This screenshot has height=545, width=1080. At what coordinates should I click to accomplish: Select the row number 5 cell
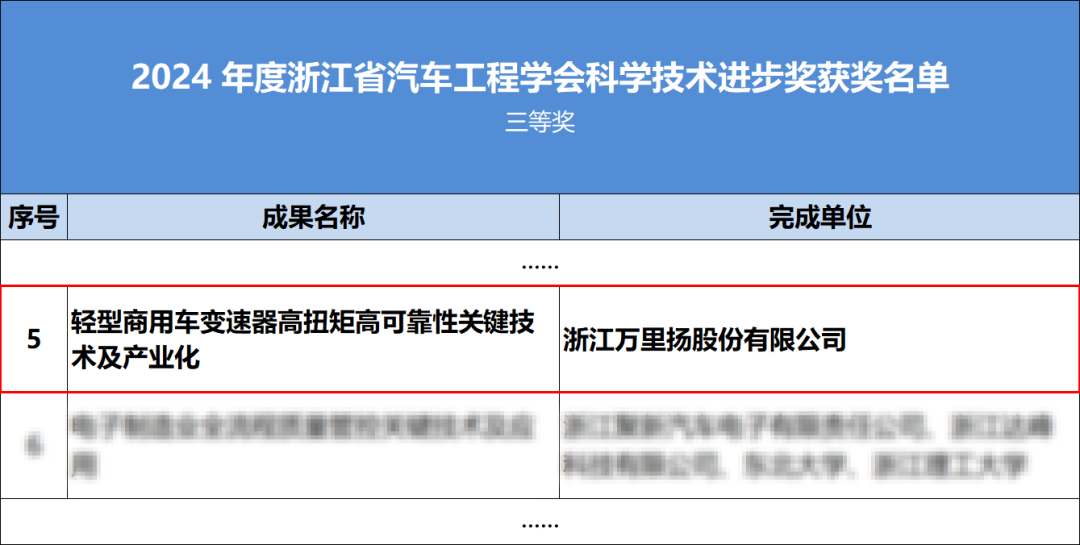(x=34, y=340)
